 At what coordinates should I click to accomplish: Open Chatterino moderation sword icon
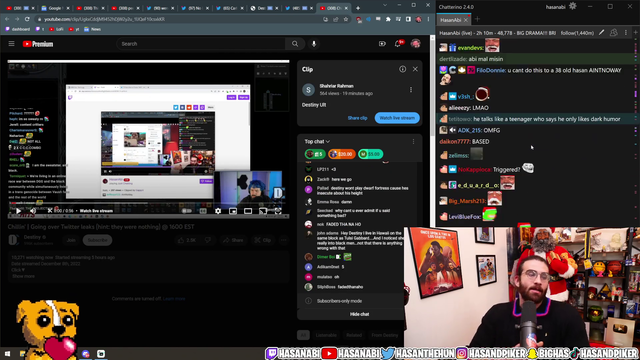tap(601, 33)
